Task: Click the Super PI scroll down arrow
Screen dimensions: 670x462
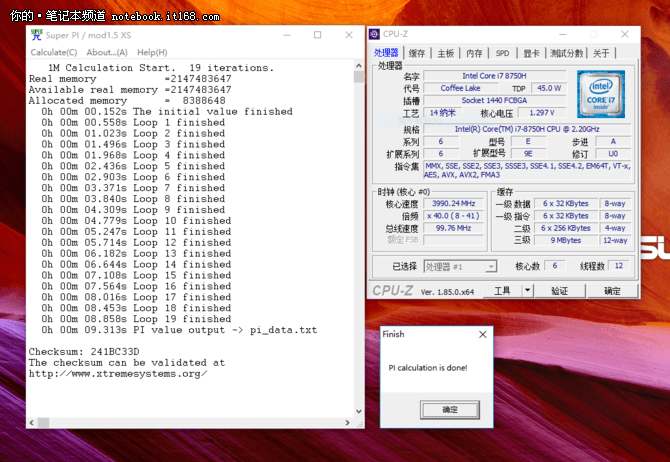Action: click(359, 412)
